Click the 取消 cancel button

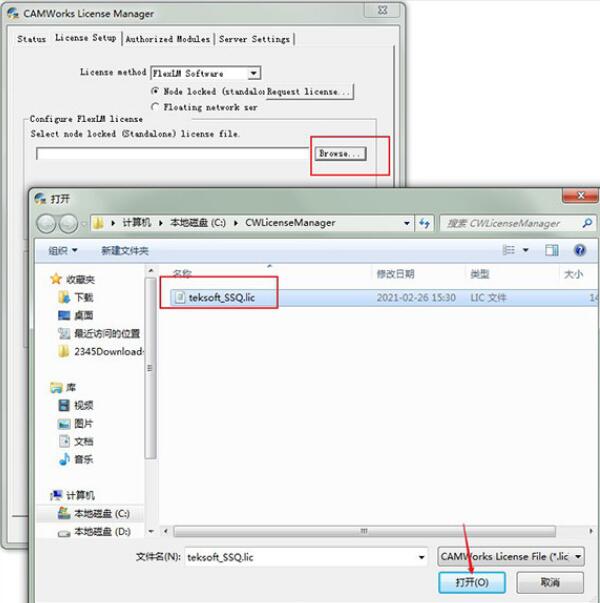[x=550, y=582]
